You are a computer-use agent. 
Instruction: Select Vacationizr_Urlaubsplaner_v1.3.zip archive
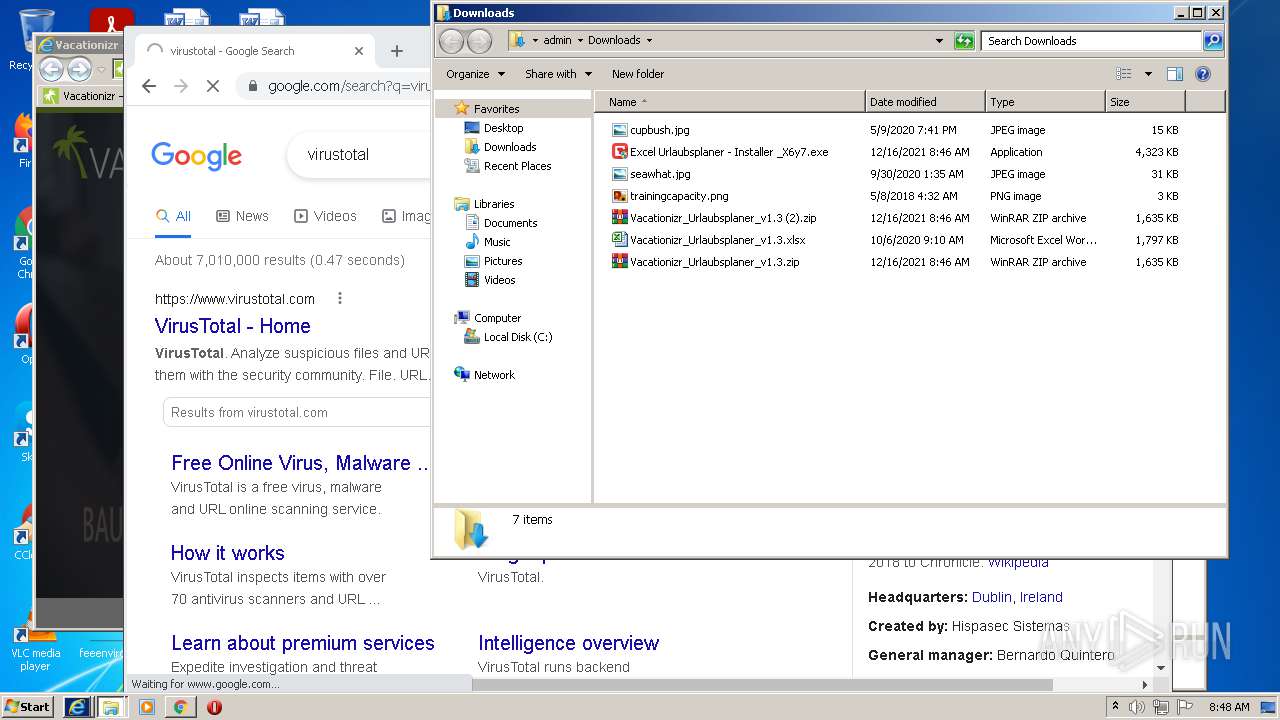point(706,262)
